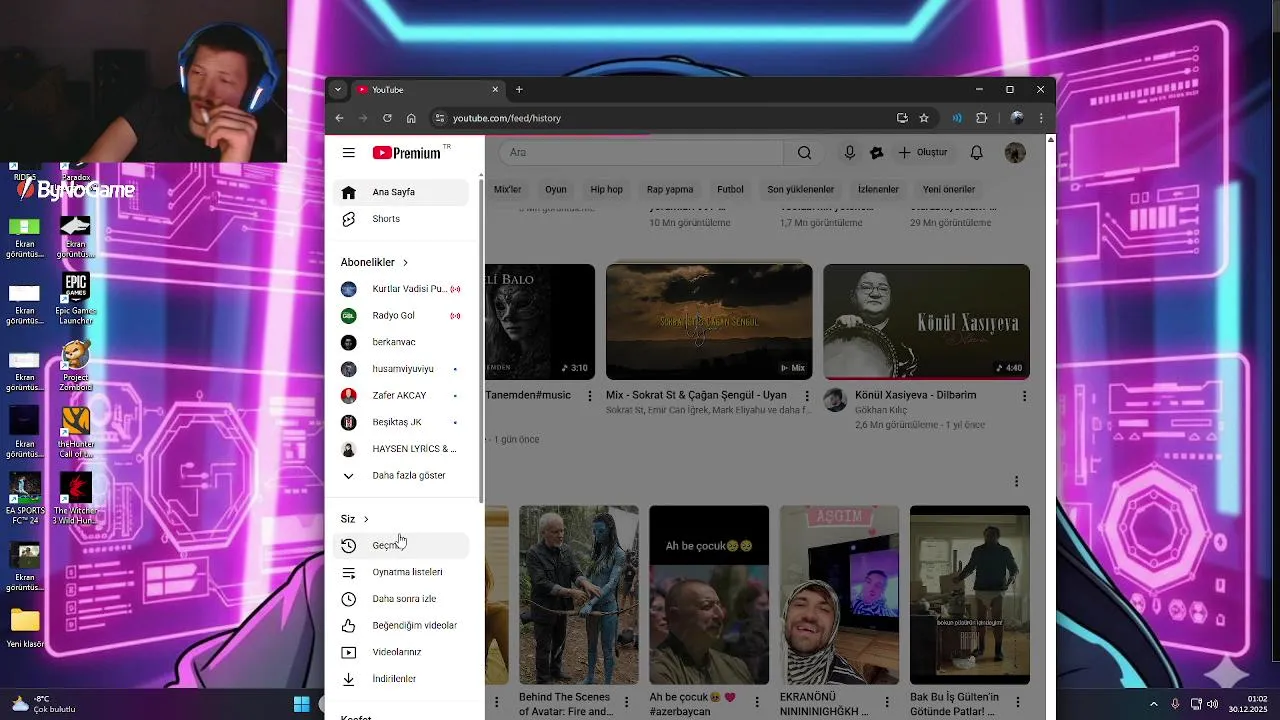Open theHunter Call of the Wild shortcut
1280x720 pixels.
click(x=76, y=432)
